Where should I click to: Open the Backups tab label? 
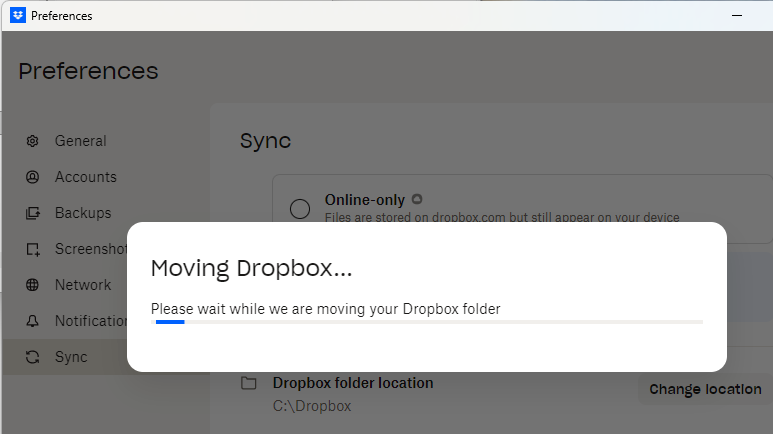point(83,213)
